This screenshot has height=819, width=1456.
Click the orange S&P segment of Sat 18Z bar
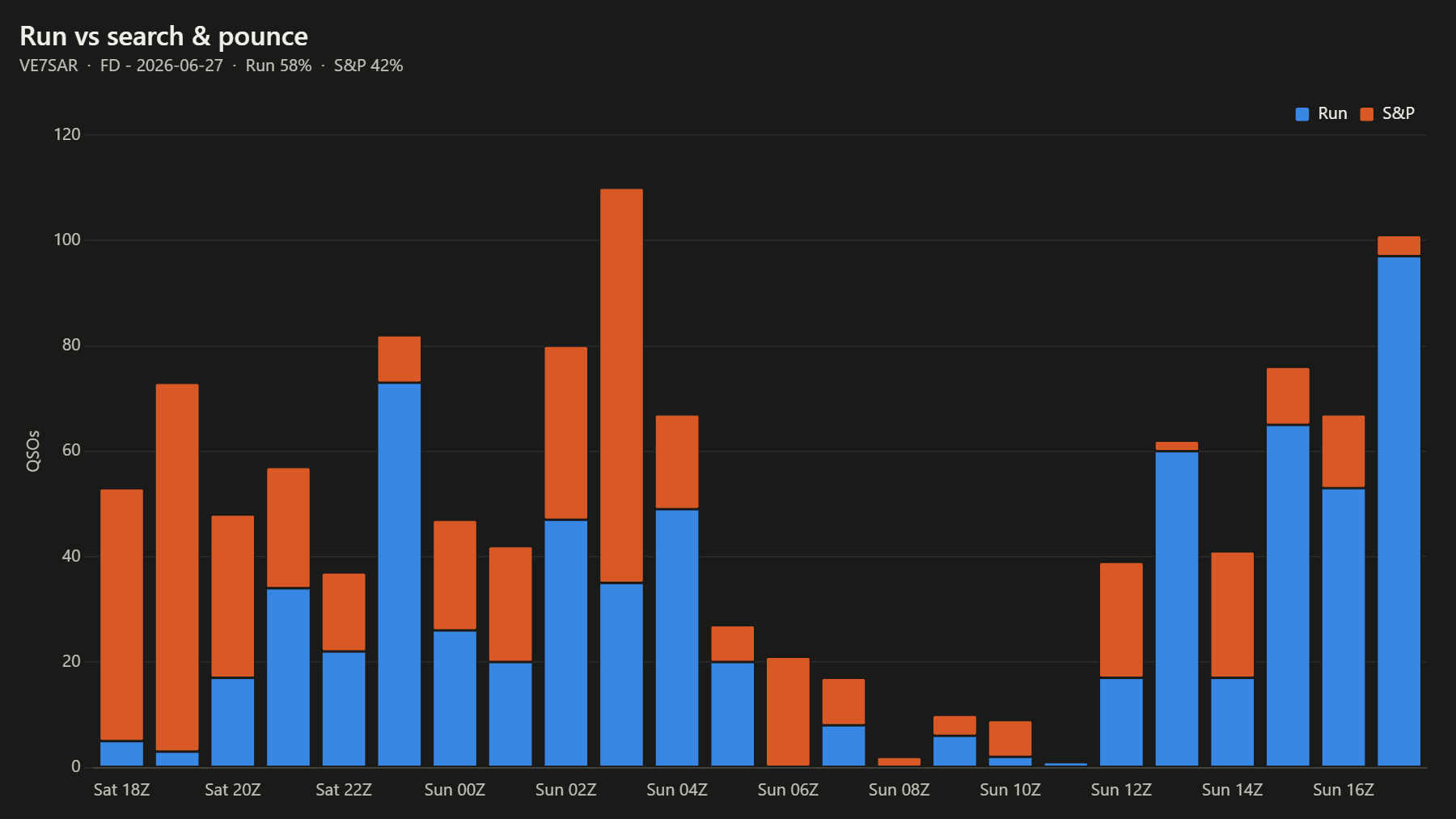point(121,614)
